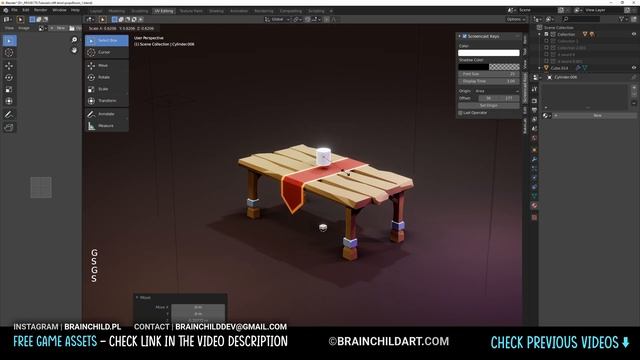Open the Render properties tab icon
Screen dimensions: 640x360
coord(534,100)
